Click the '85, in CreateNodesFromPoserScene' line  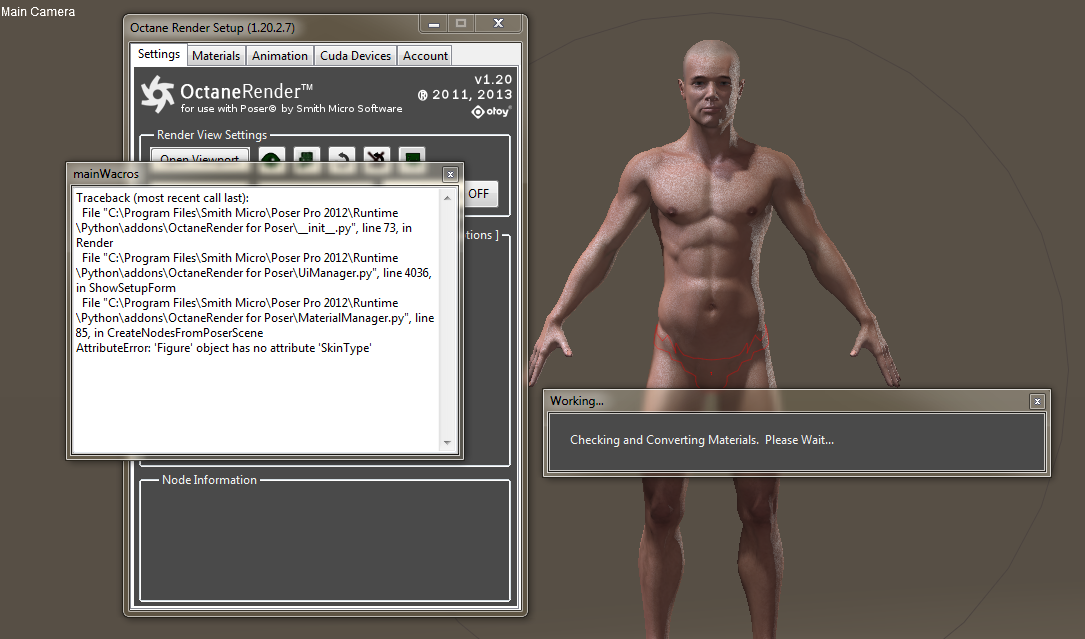170,333
